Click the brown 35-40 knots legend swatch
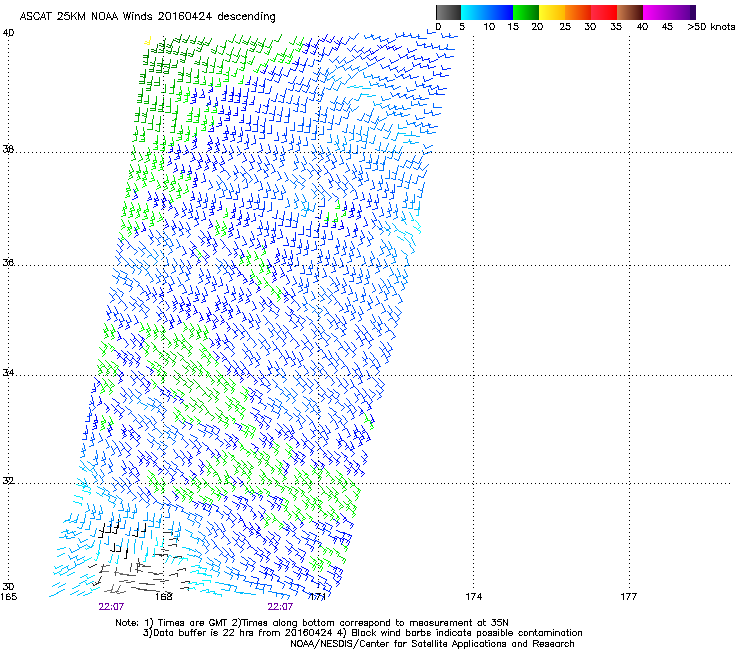740x650 pixels. [630, 12]
